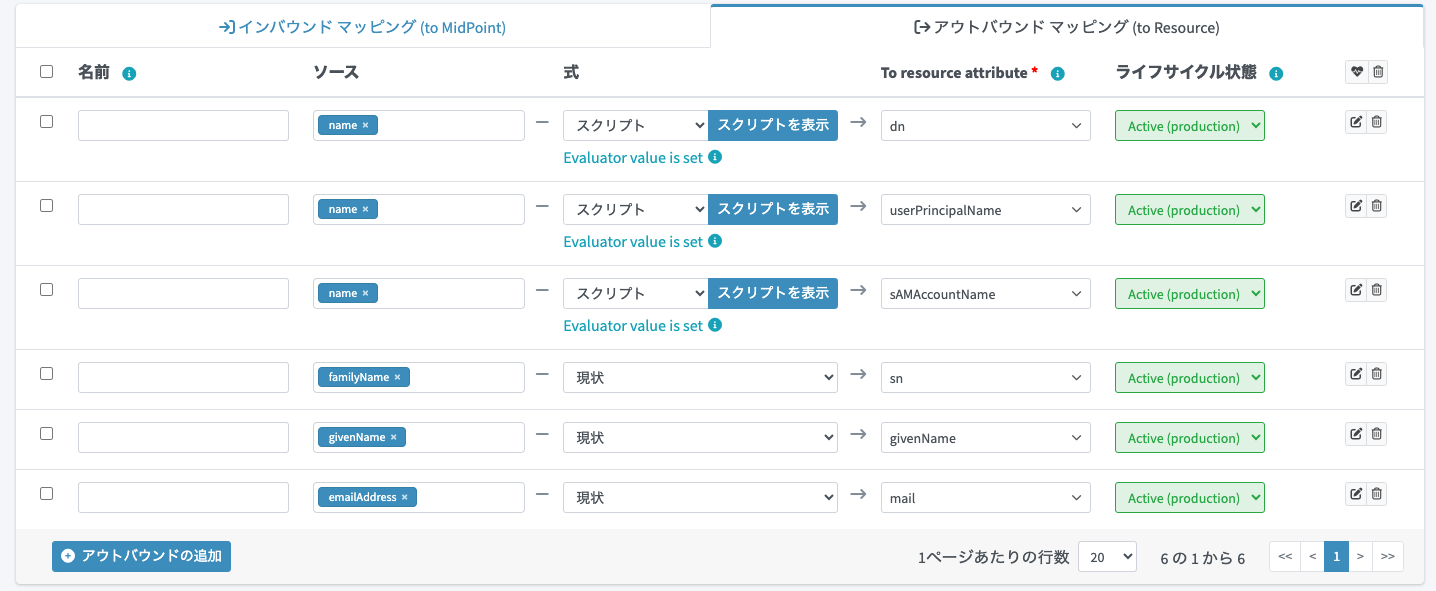
Task: Check the dn mapping row checkbox
Action: point(46,121)
